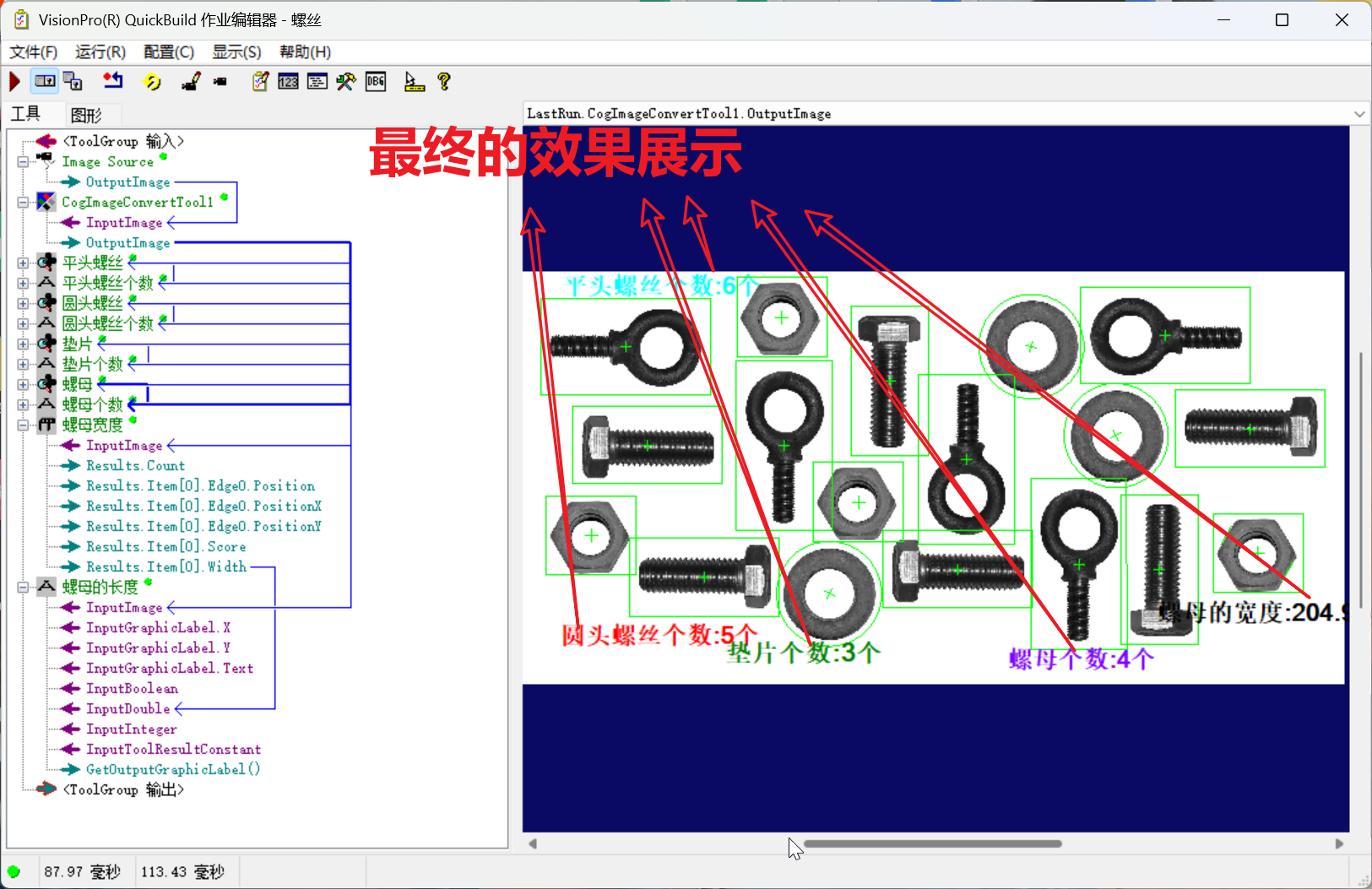
Task: Collapse the Image Source tree node
Action: pos(24,161)
